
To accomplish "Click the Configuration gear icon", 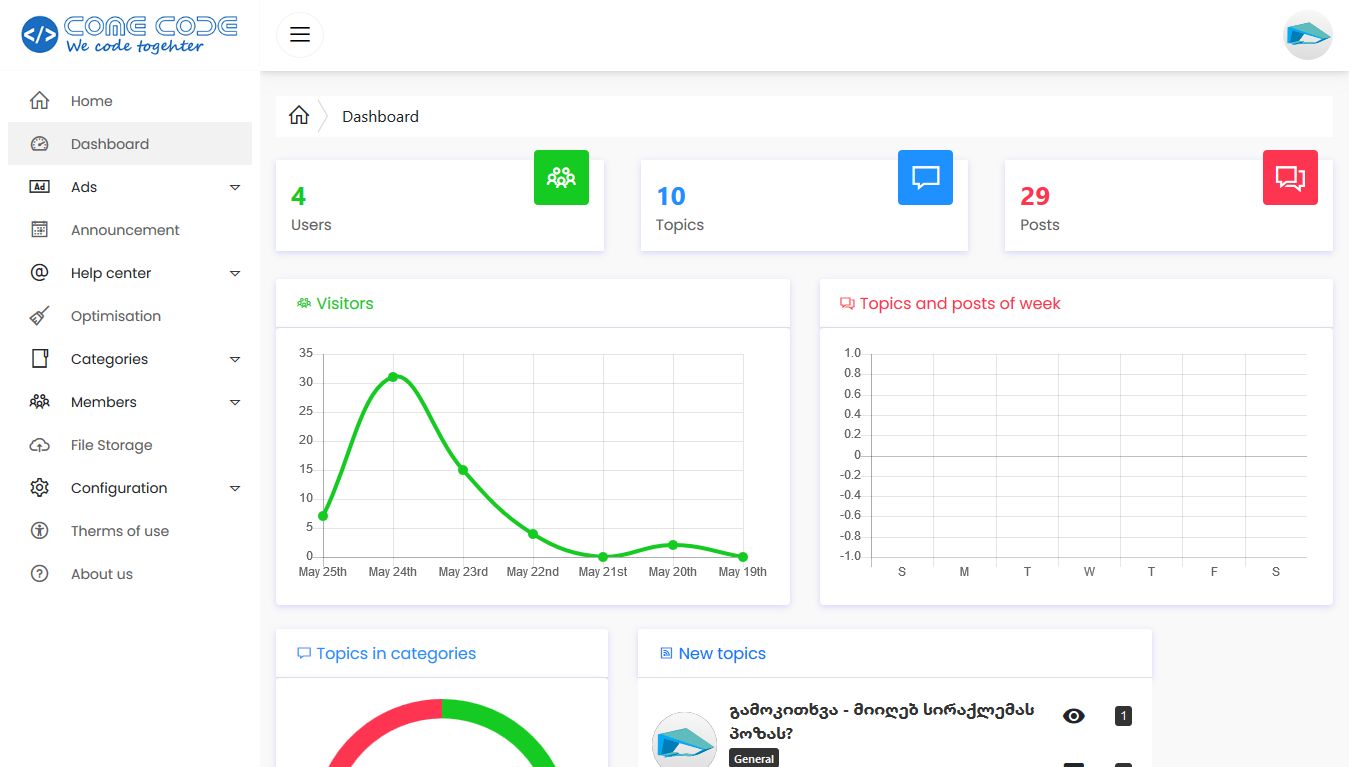I will coord(40,488).
